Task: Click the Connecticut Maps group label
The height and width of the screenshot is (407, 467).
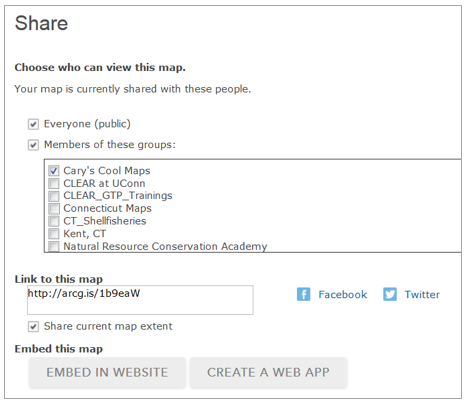Action: [x=107, y=208]
